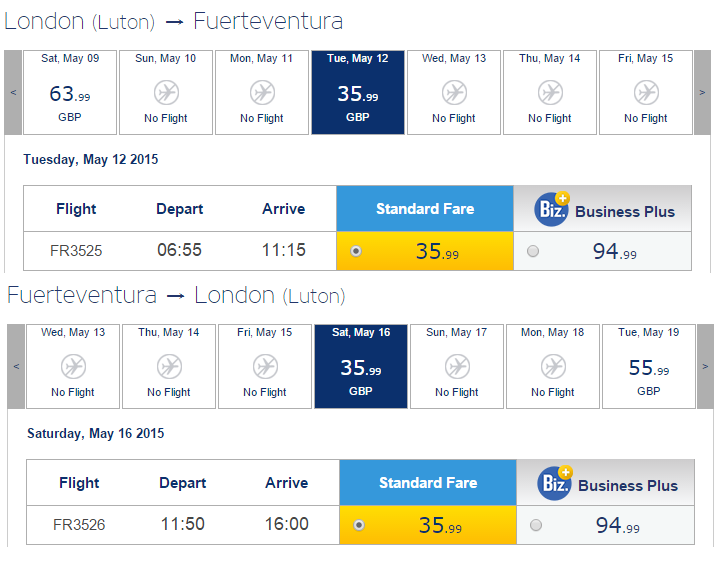Click the no-flight plane icon for Fri, May 15 return
The width and height of the screenshot is (717, 564).
click(x=265, y=367)
